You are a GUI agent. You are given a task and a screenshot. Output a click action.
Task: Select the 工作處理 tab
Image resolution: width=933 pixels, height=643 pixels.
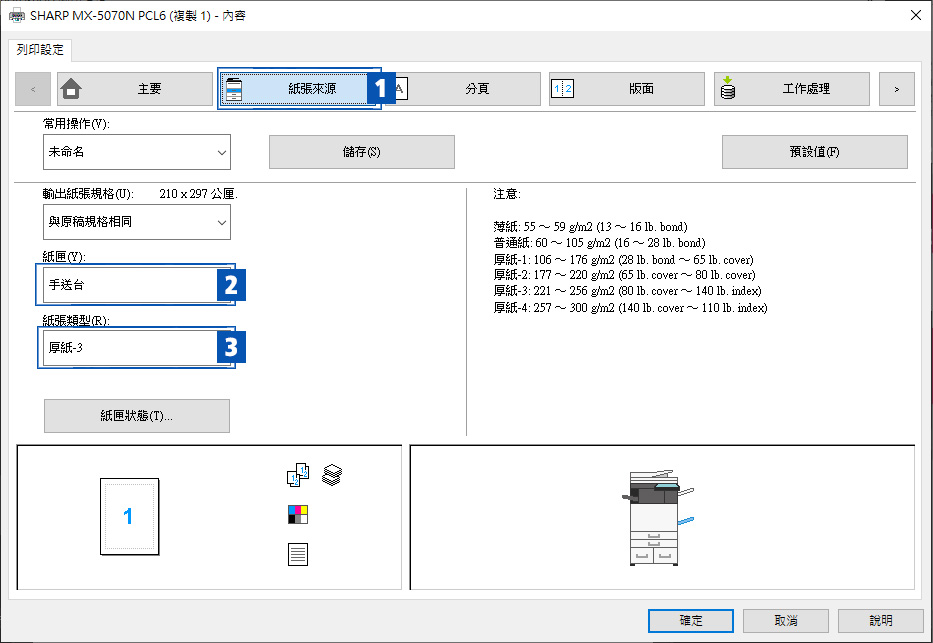click(791, 89)
